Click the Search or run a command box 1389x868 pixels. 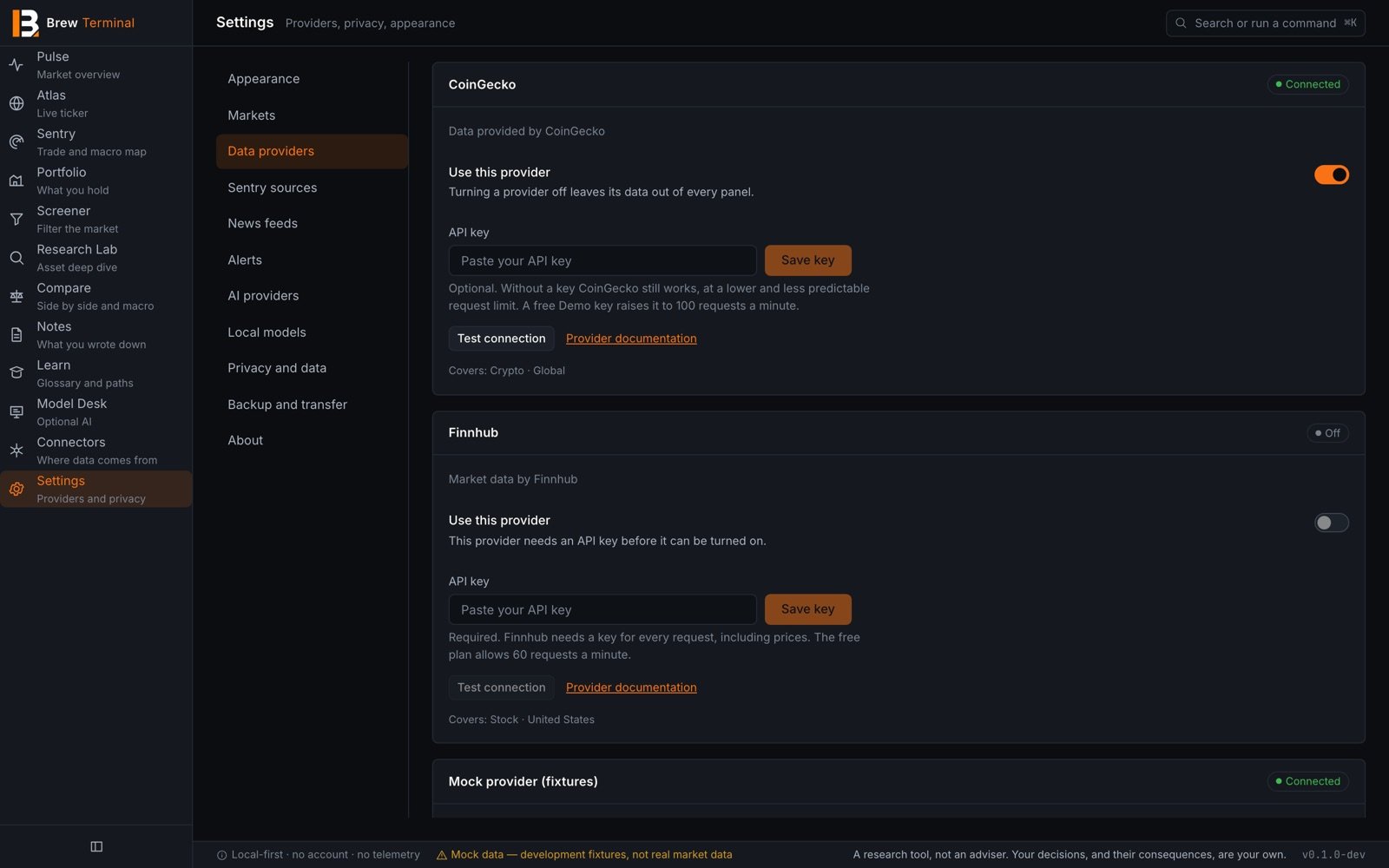(1265, 23)
